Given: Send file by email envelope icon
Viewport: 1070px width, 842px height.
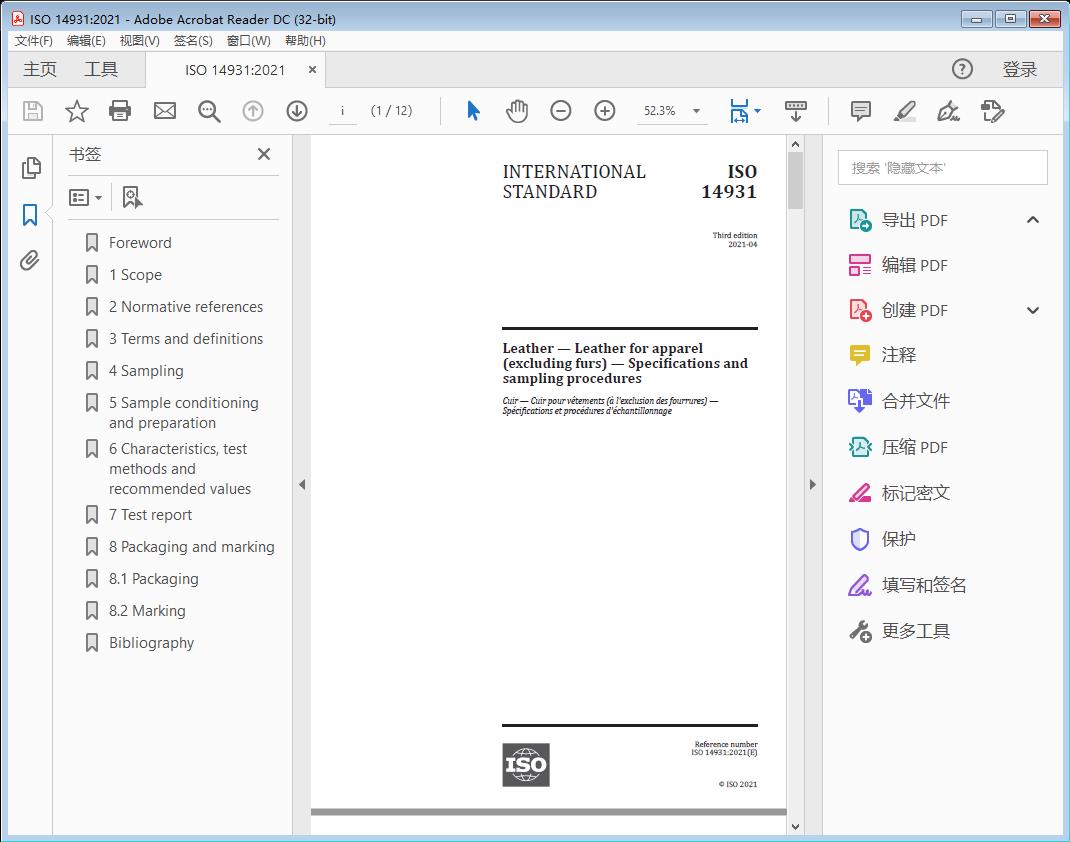Looking at the screenshot, I should 165,111.
